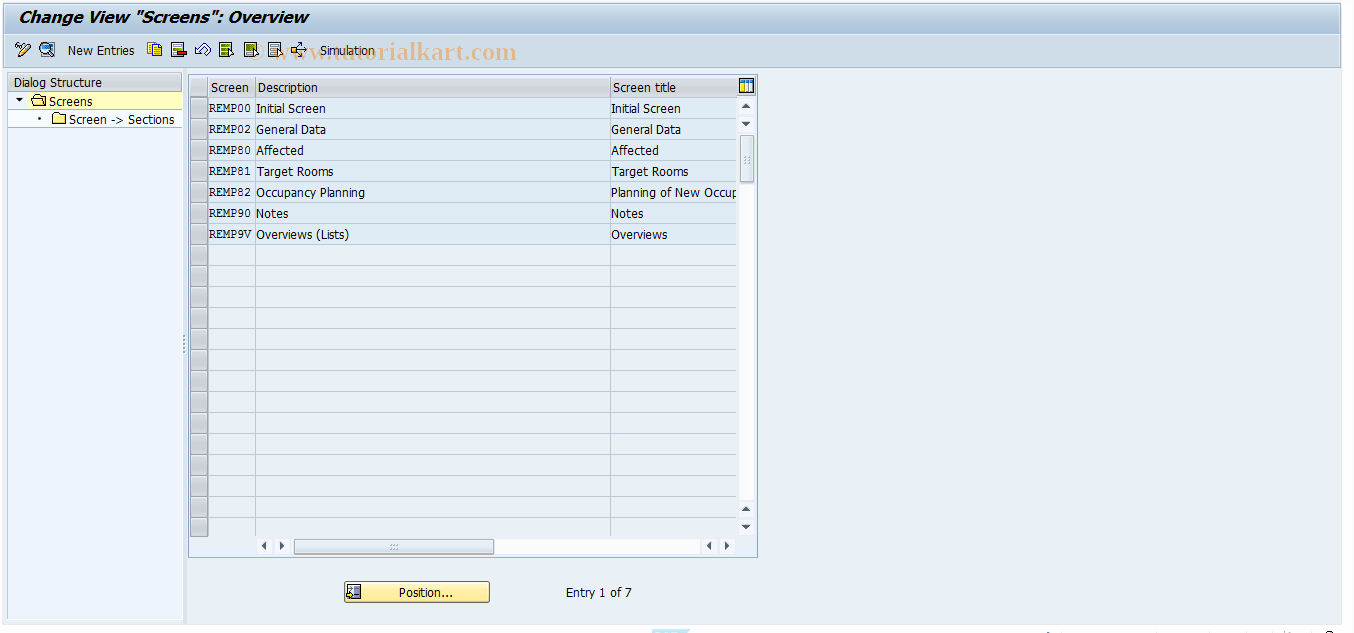Click the Screen column header

[x=231, y=87]
